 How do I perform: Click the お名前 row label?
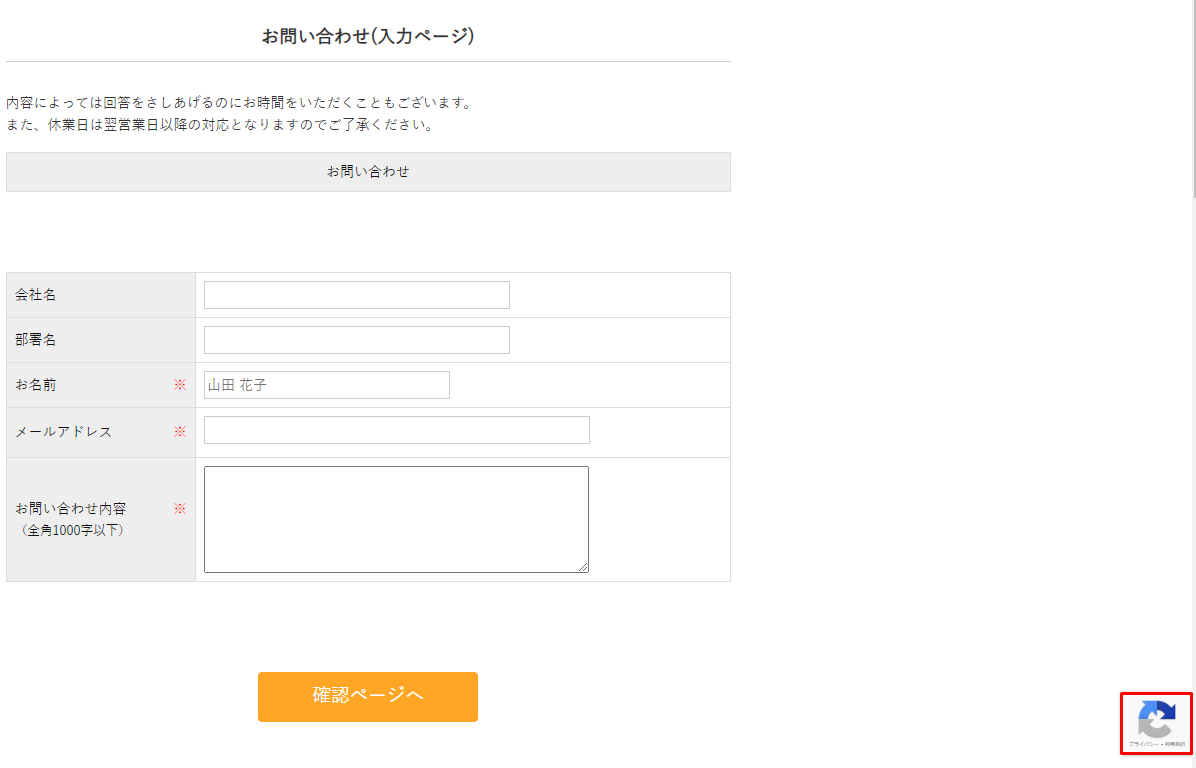click(x=36, y=385)
